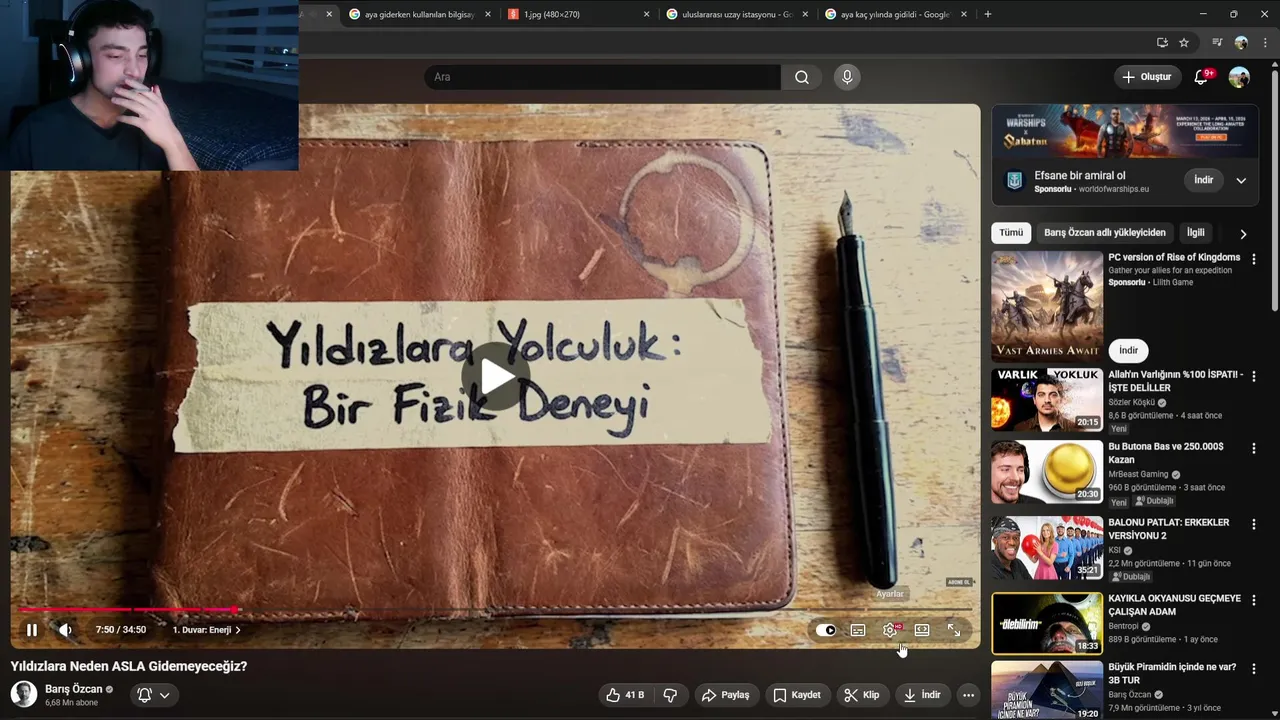Open the Chrome three-dot menu
The image size is (1280, 720).
click(x=1265, y=42)
